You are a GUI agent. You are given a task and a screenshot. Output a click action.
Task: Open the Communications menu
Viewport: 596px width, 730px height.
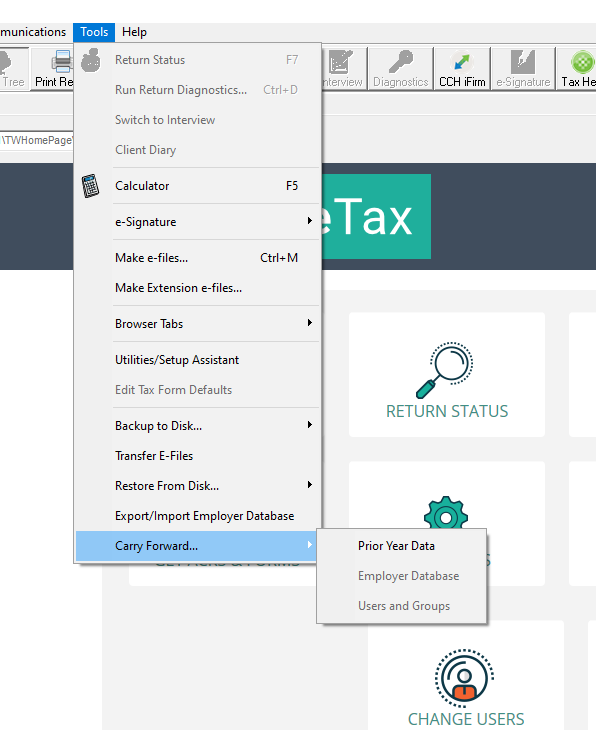(33, 32)
